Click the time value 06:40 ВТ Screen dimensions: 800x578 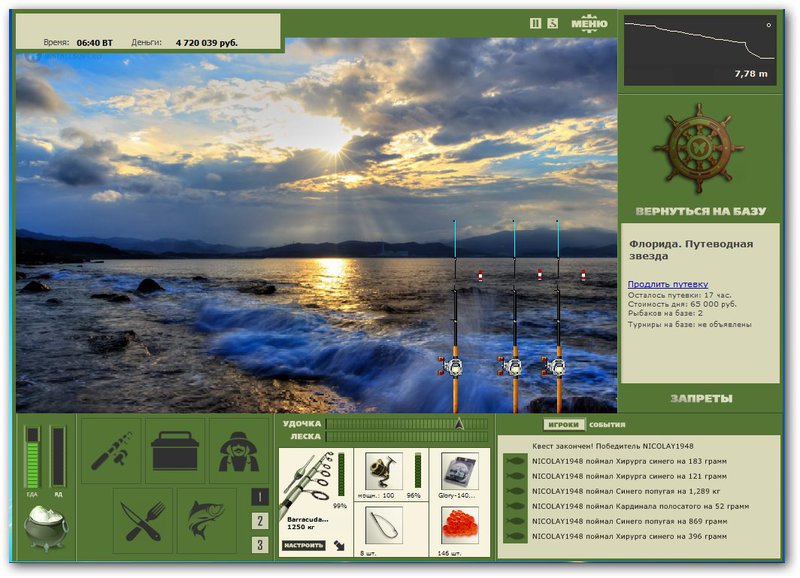point(94,43)
